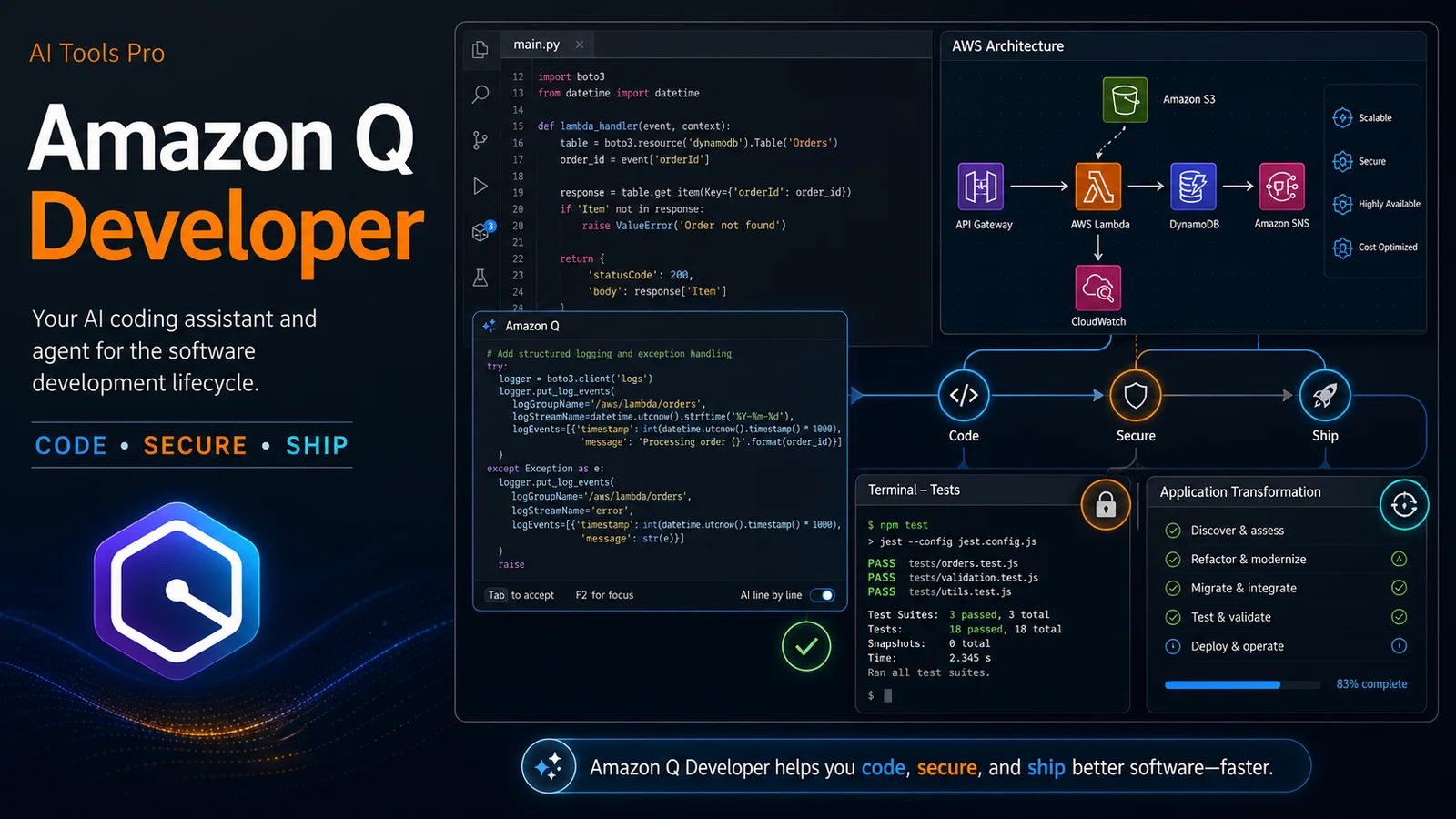Viewport: 1456px width, 819px height.
Task: Select the Amazon S3 bucket icon
Action: pyautogui.click(x=1125, y=99)
